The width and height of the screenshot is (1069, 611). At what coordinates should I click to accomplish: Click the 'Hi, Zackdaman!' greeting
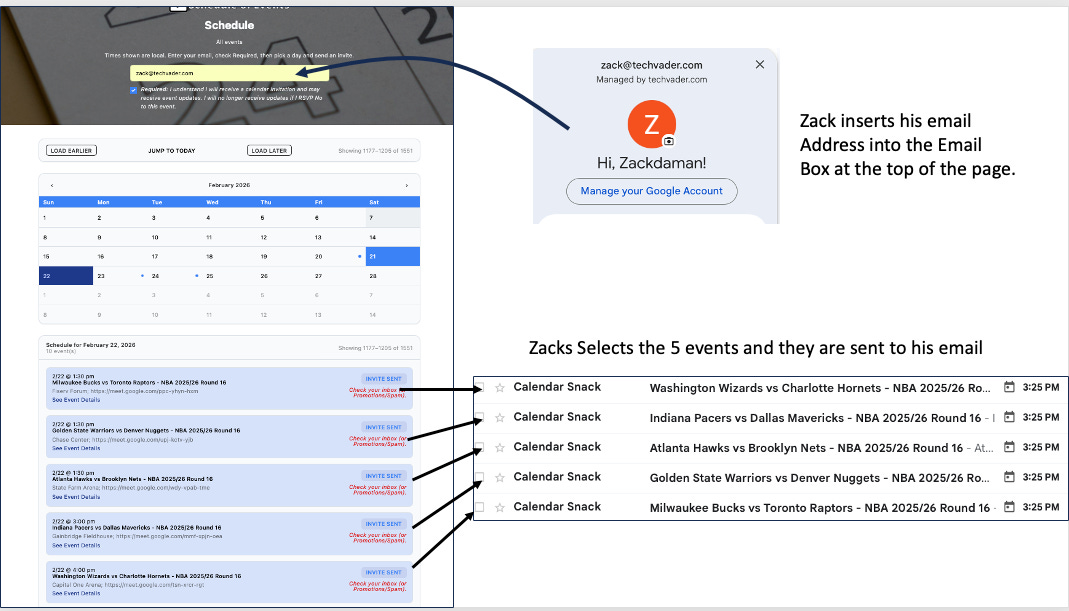pos(651,163)
